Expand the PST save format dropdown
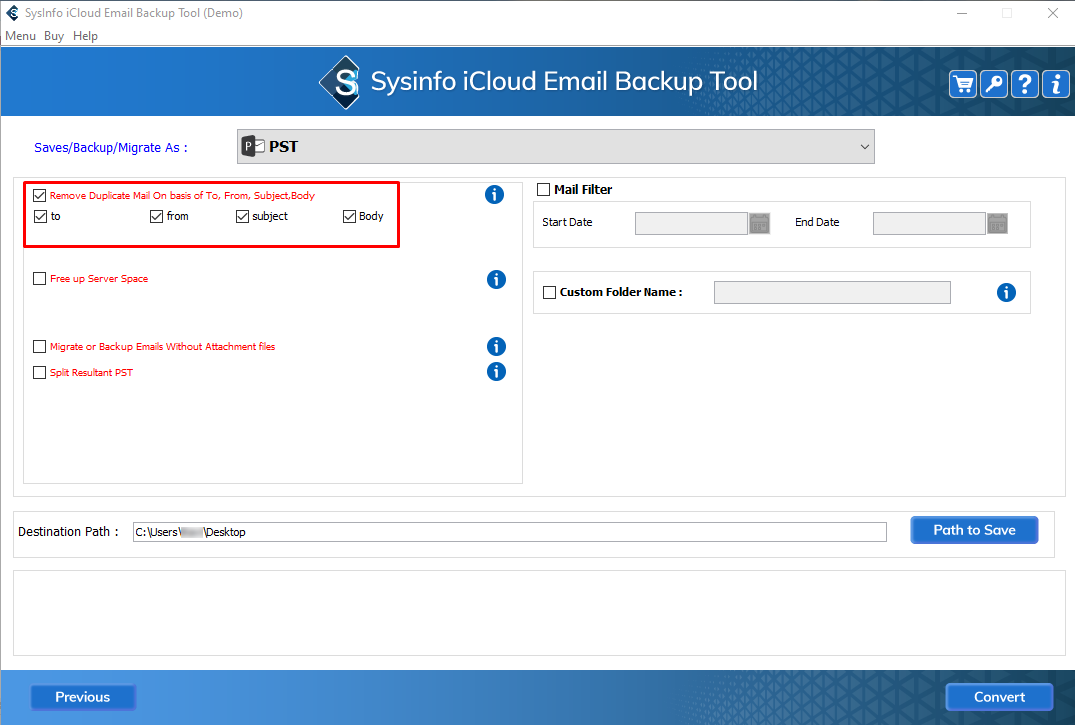This screenshot has height=725, width=1075. [864, 147]
